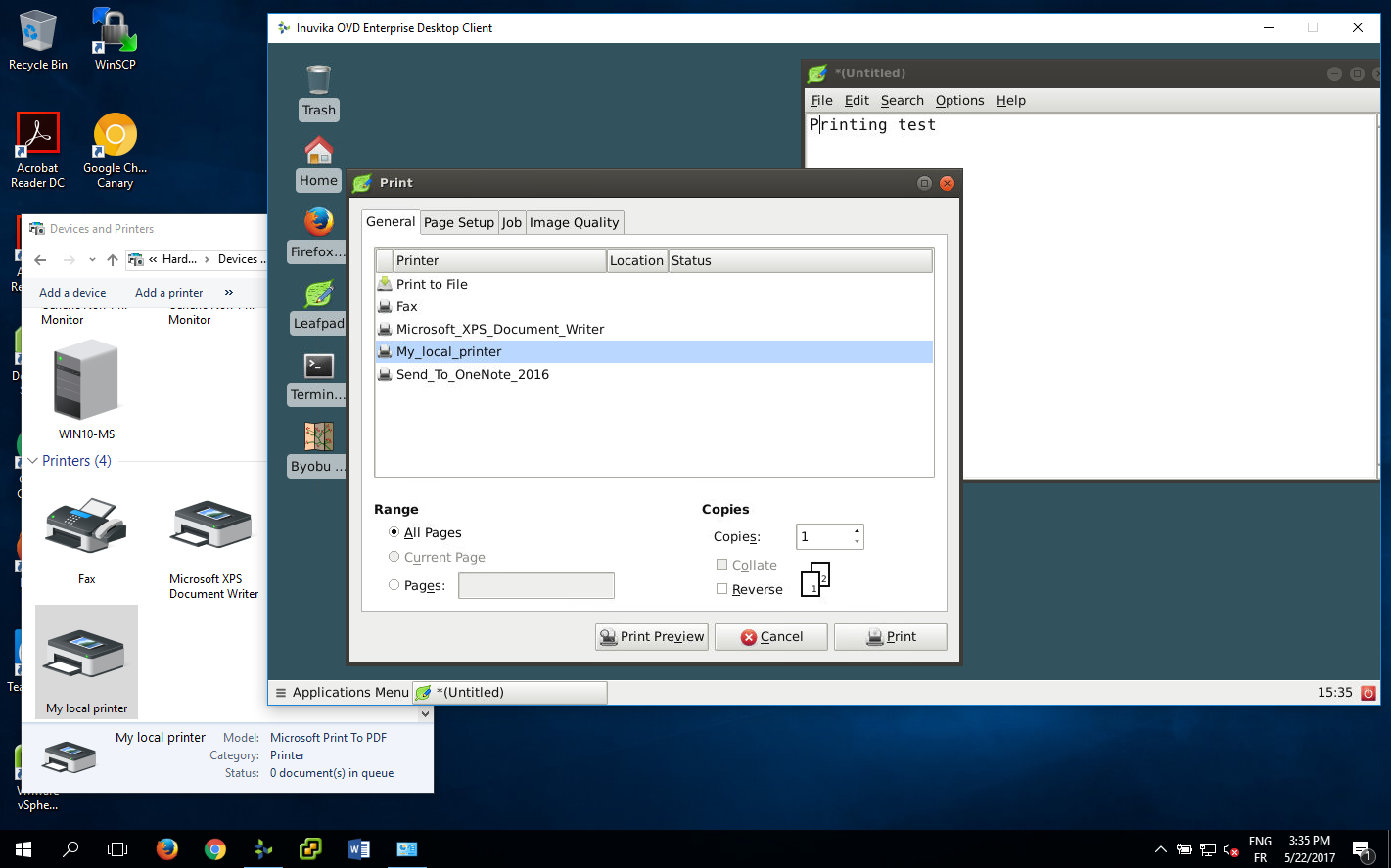
Task: Open the Options menu in Leafpad
Action: point(959,100)
